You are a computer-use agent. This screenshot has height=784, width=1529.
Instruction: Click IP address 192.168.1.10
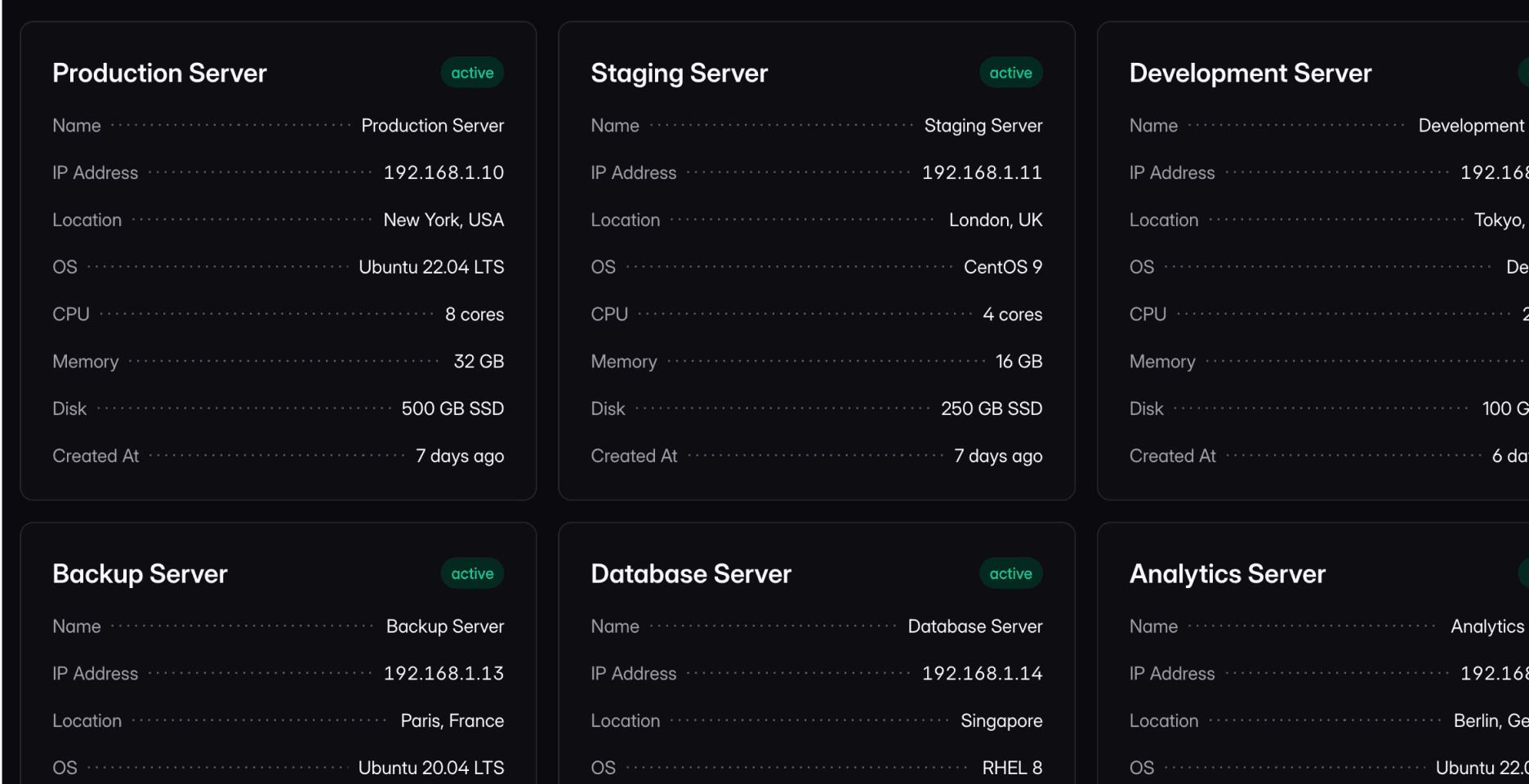pyautogui.click(x=444, y=172)
